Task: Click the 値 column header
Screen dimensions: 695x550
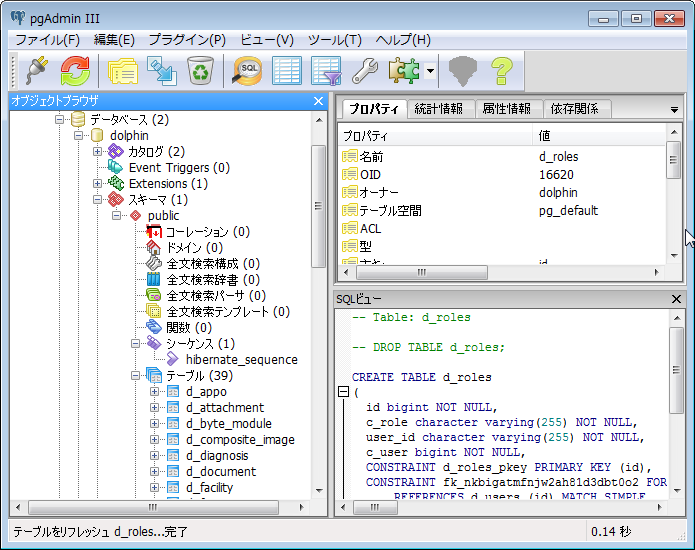Action: click(598, 136)
